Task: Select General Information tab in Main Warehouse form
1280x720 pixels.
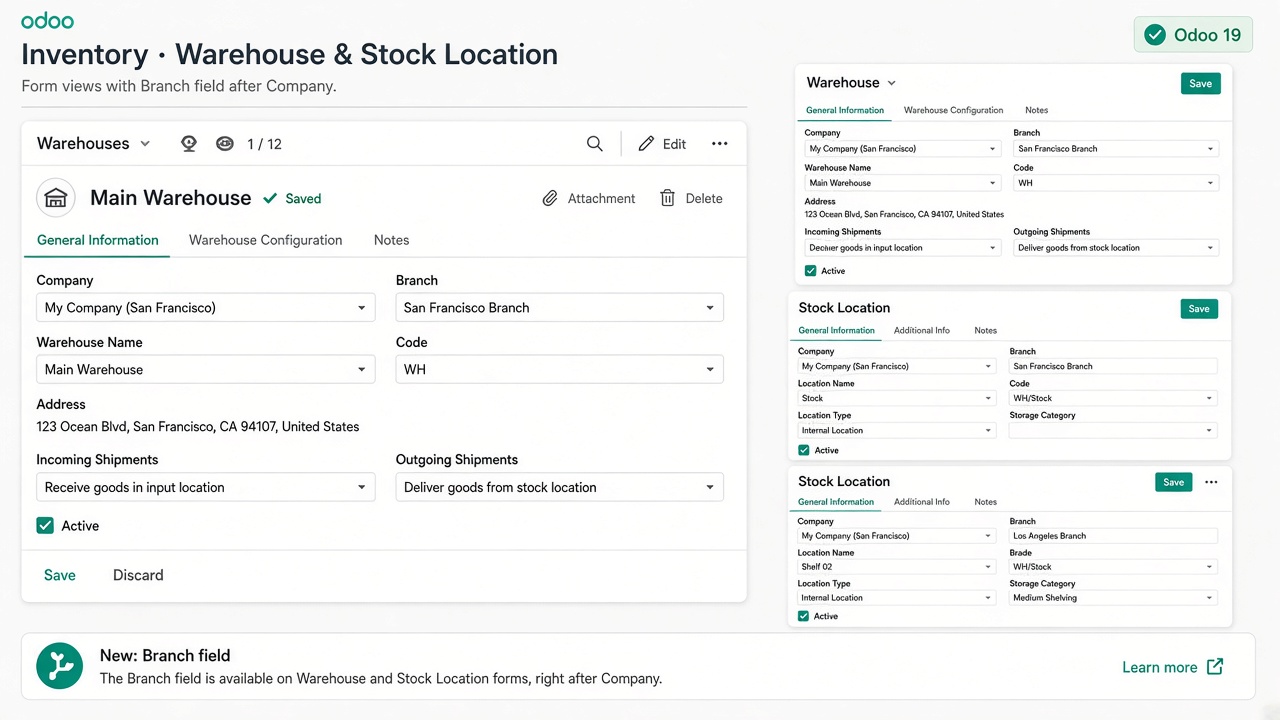Action: pos(98,241)
